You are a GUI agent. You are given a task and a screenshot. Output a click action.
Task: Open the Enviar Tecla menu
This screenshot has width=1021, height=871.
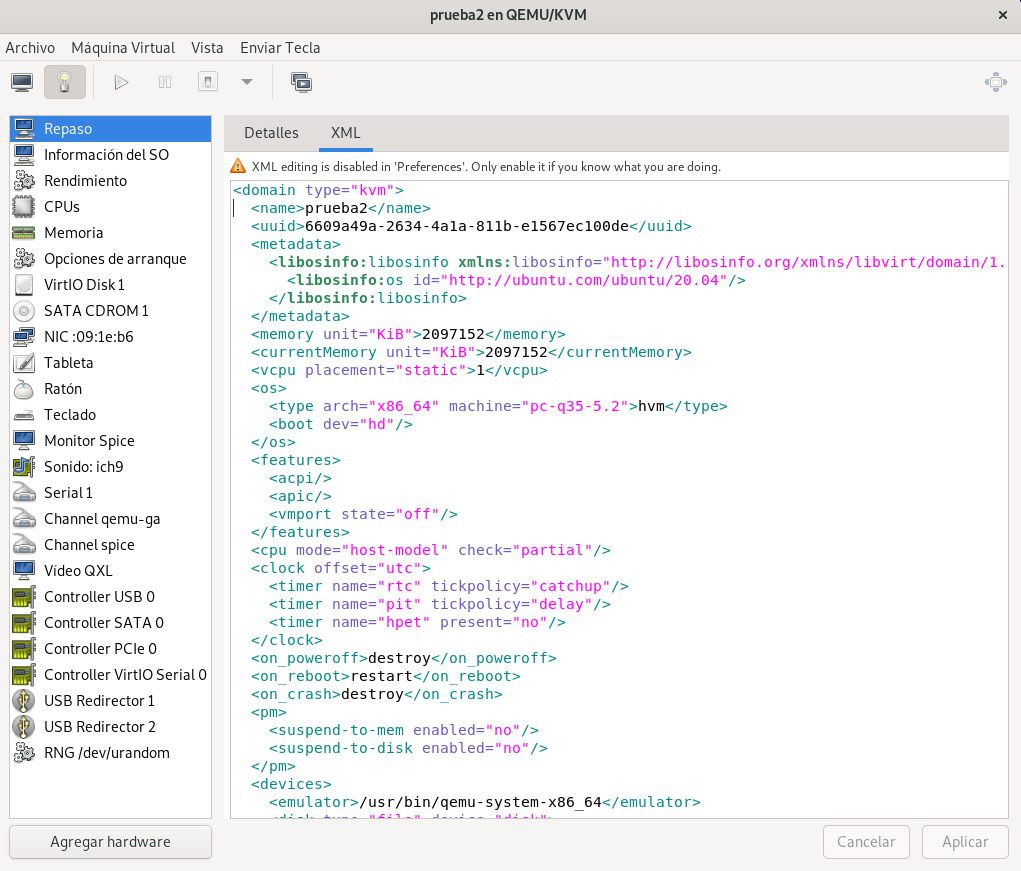280,48
